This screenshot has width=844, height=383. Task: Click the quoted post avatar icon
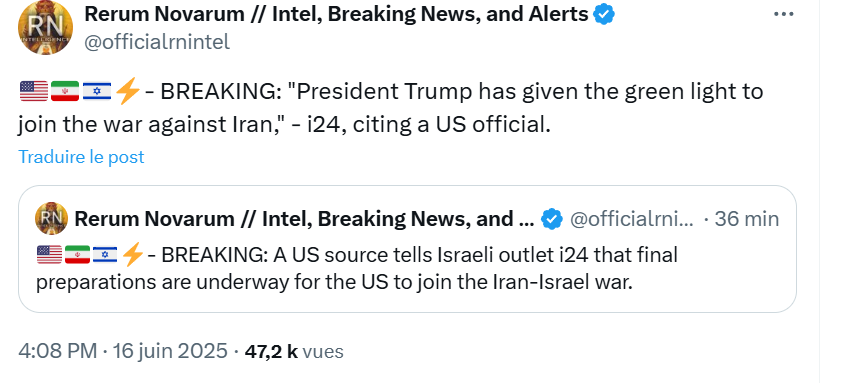coord(52,218)
